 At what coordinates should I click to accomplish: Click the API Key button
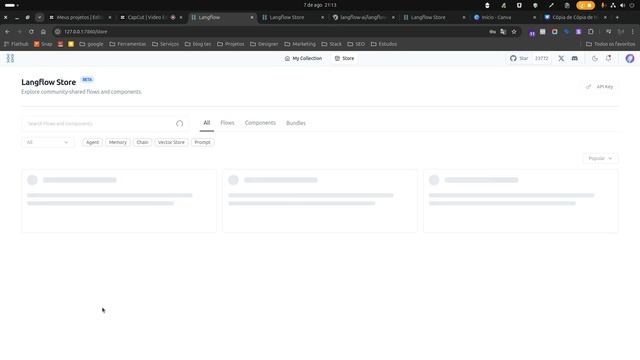click(600, 87)
